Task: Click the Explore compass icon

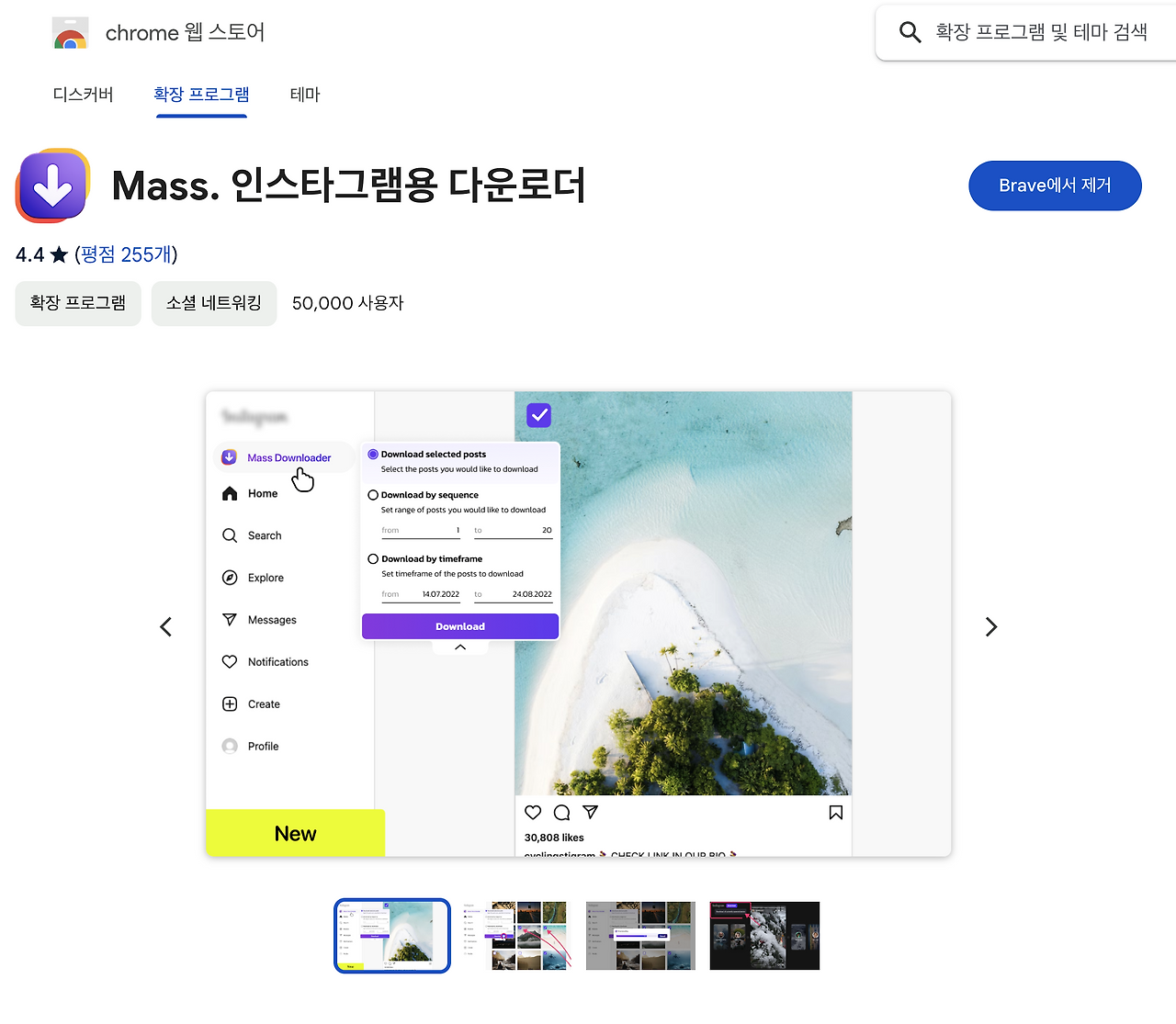Action: pyautogui.click(x=229, y=578)
